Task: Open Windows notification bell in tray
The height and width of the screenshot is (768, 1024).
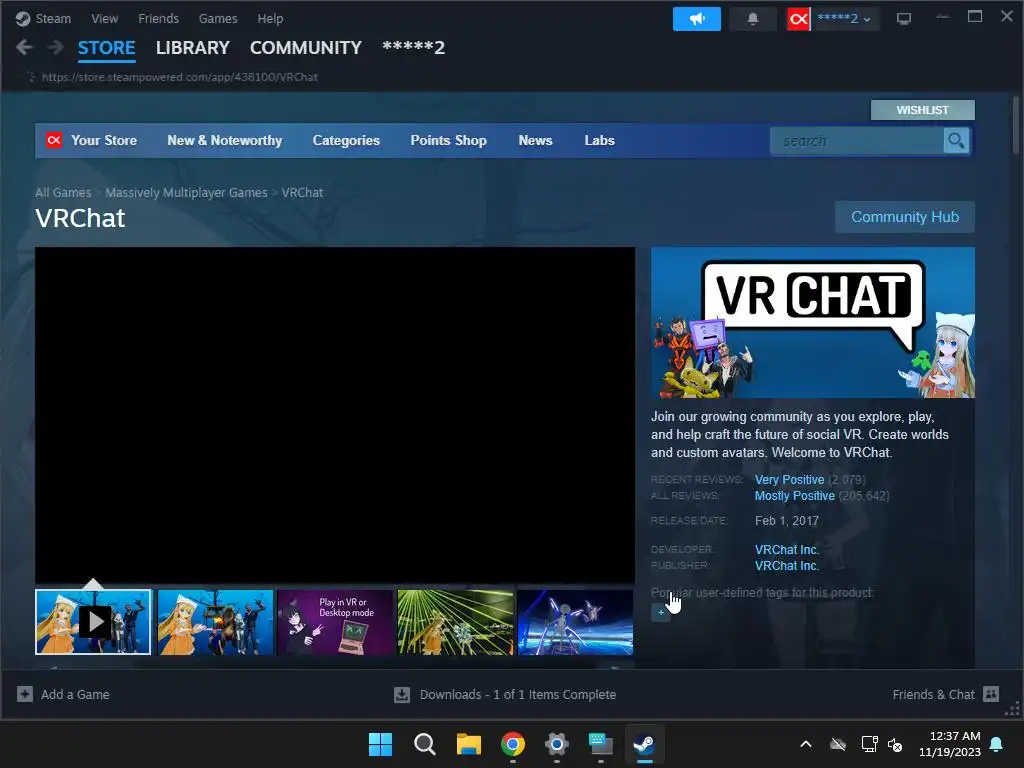Action: click(997, 744)
